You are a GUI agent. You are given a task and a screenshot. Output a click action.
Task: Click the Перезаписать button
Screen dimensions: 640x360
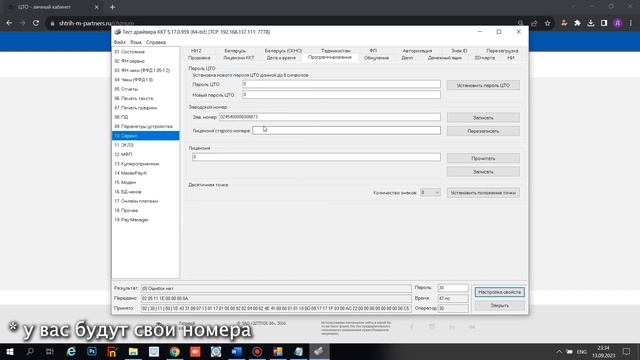click(483, 131)
